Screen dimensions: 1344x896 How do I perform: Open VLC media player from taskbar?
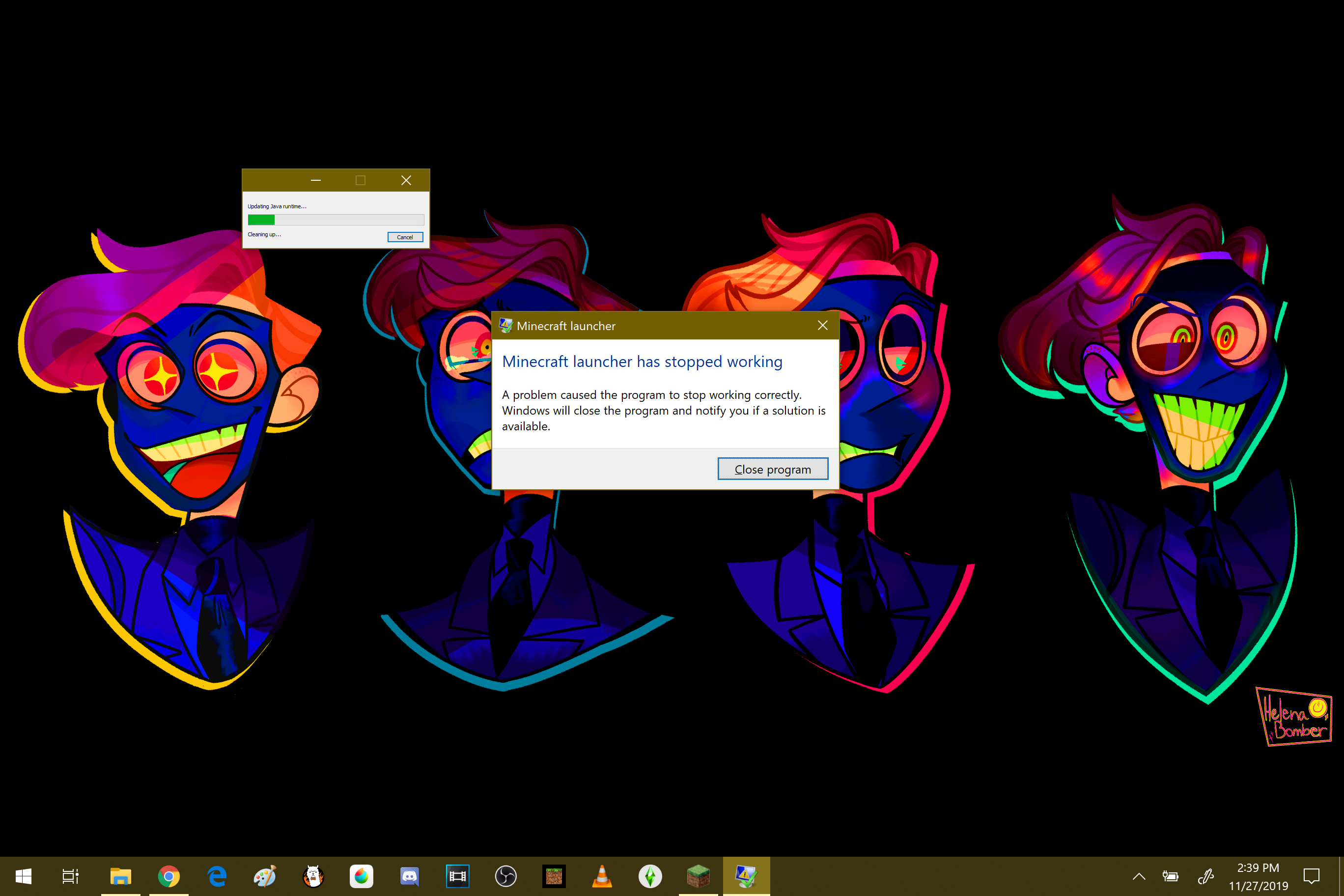point(602,876)
